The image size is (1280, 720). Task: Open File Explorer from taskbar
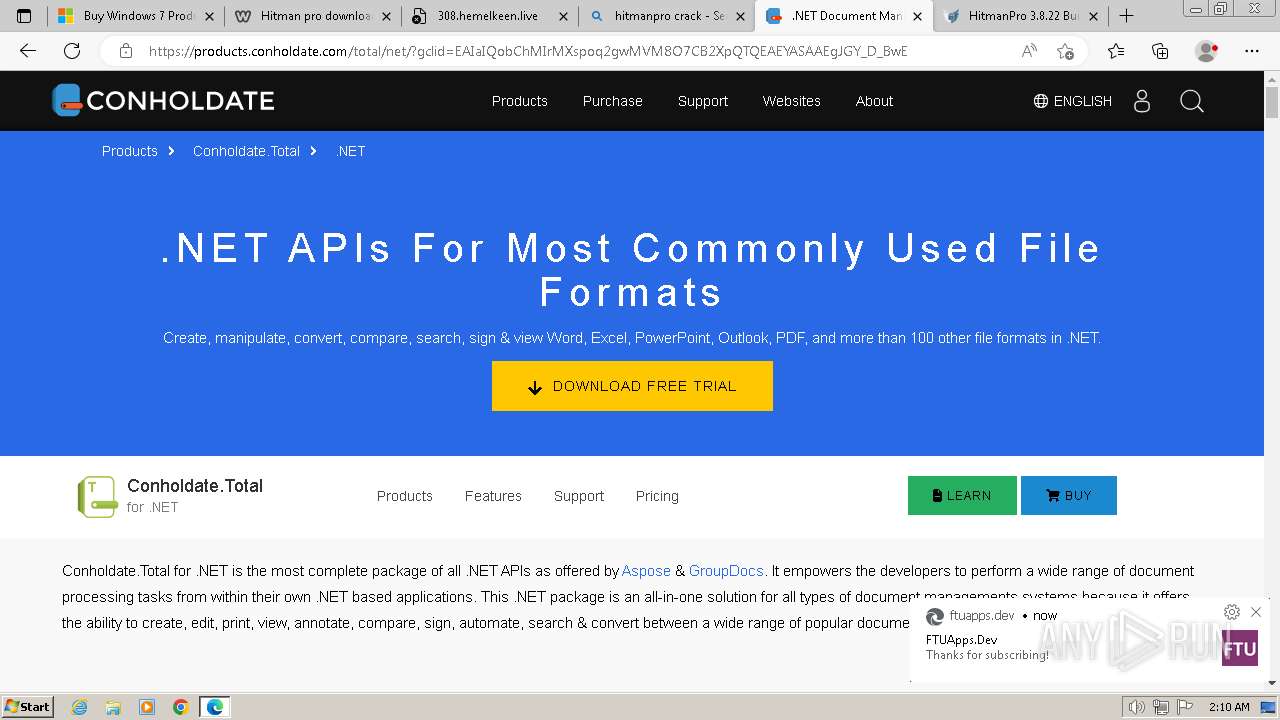click(113, 707)
